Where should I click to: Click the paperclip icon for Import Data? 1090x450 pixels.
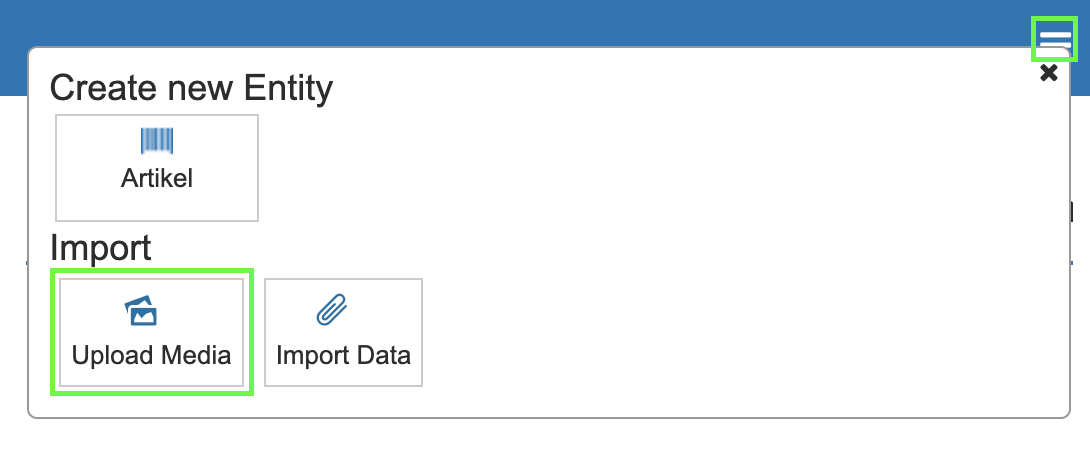(x=330, y=311)
